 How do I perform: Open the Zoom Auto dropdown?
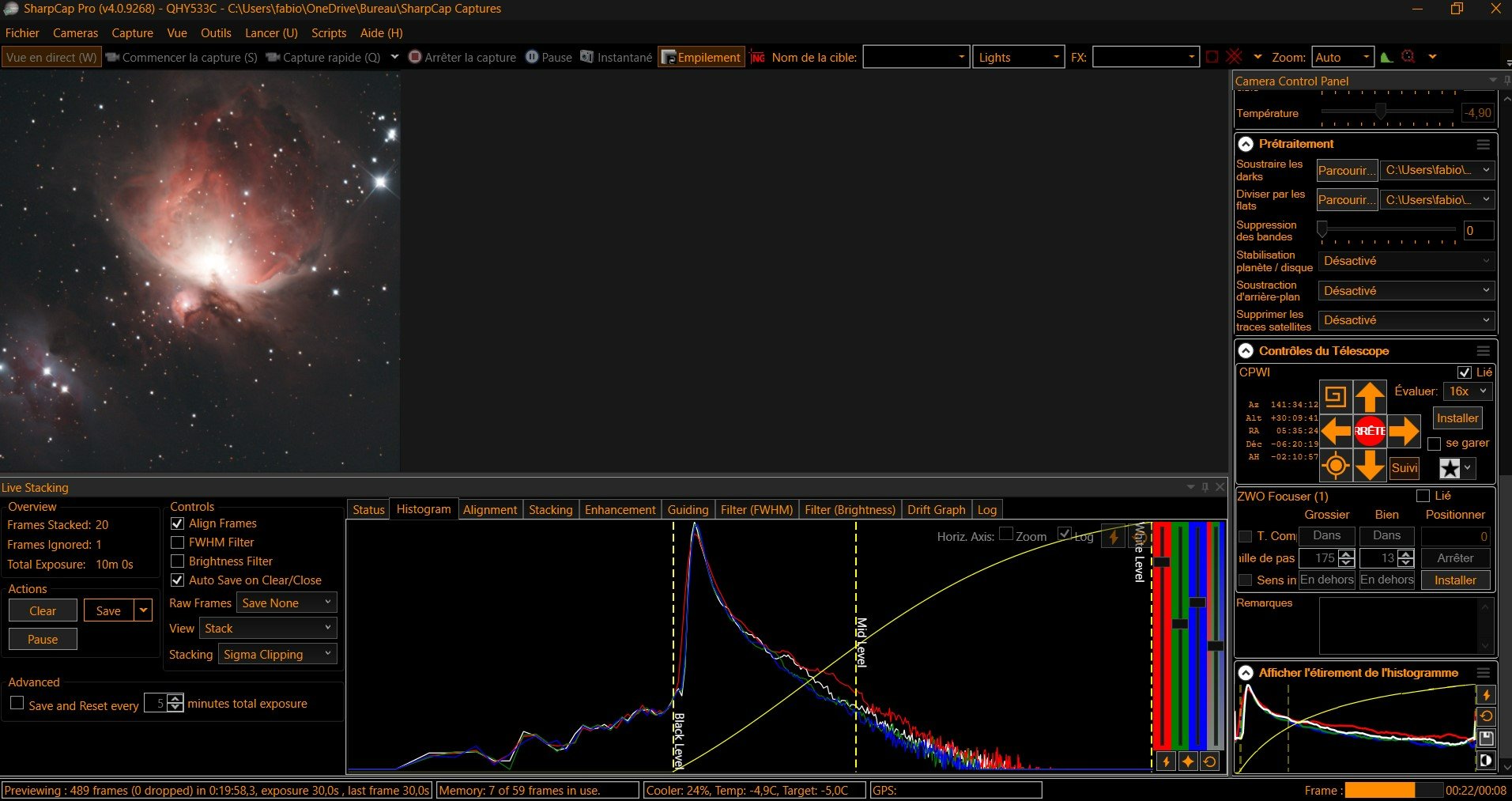(1343, 57)
